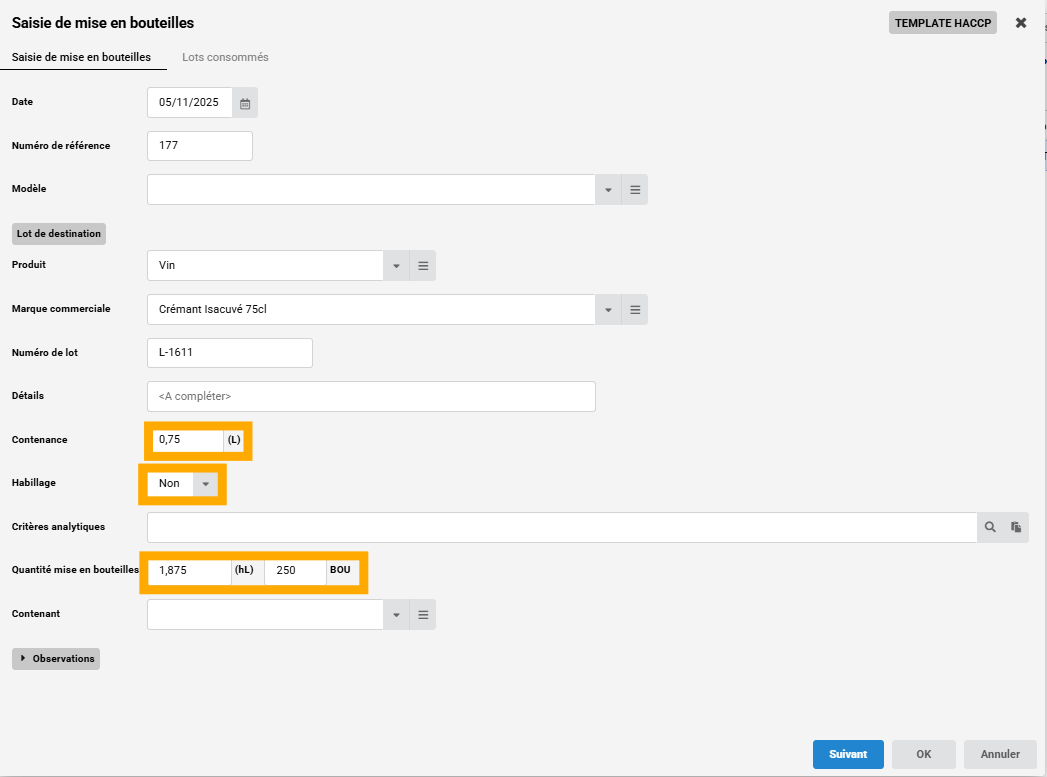1047x777 pixels.
Task: Click the Produit list menu icon
Action: coord(423,266)
